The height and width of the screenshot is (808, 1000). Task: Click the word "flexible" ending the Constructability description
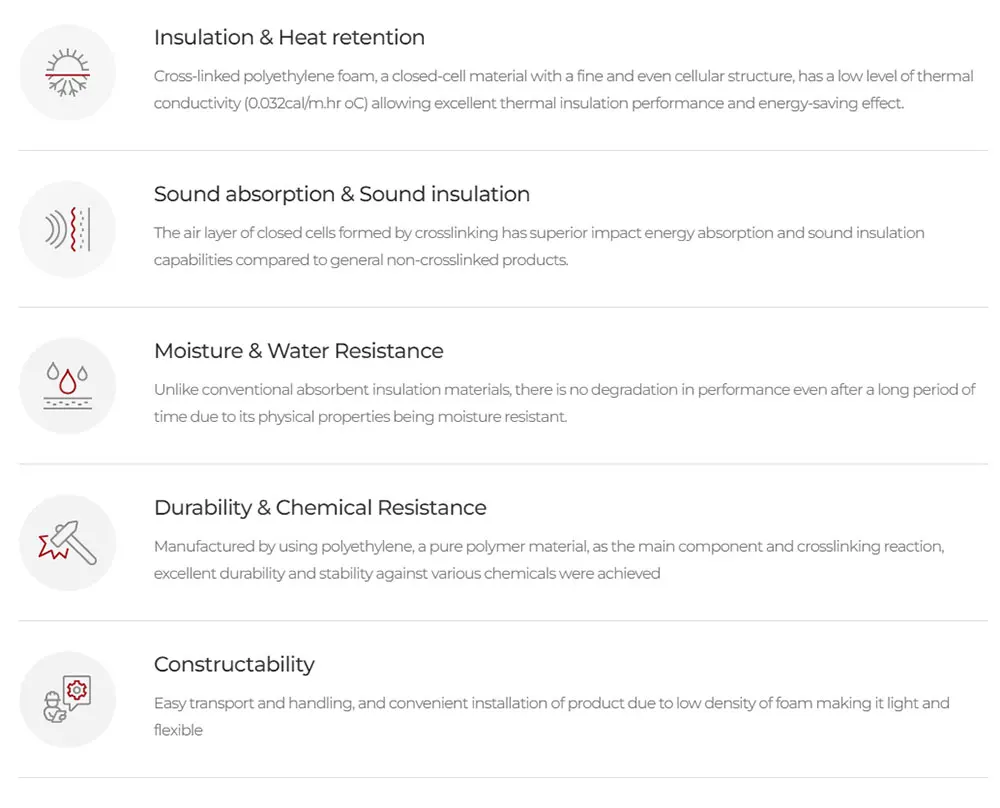pyautogui.click(x=178, y=731)
